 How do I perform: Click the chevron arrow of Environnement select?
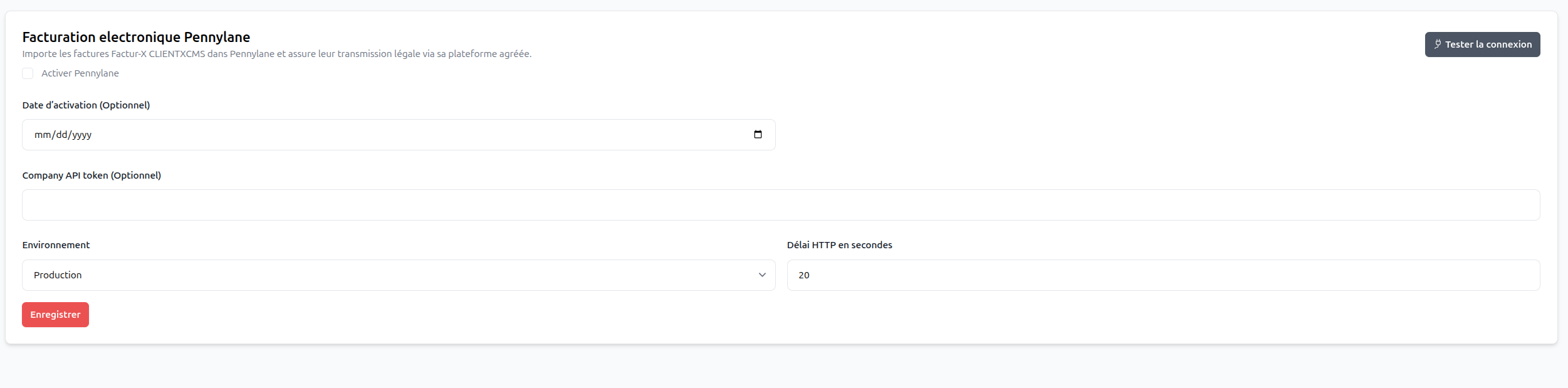pyautogui.click(x=762, y=275)
